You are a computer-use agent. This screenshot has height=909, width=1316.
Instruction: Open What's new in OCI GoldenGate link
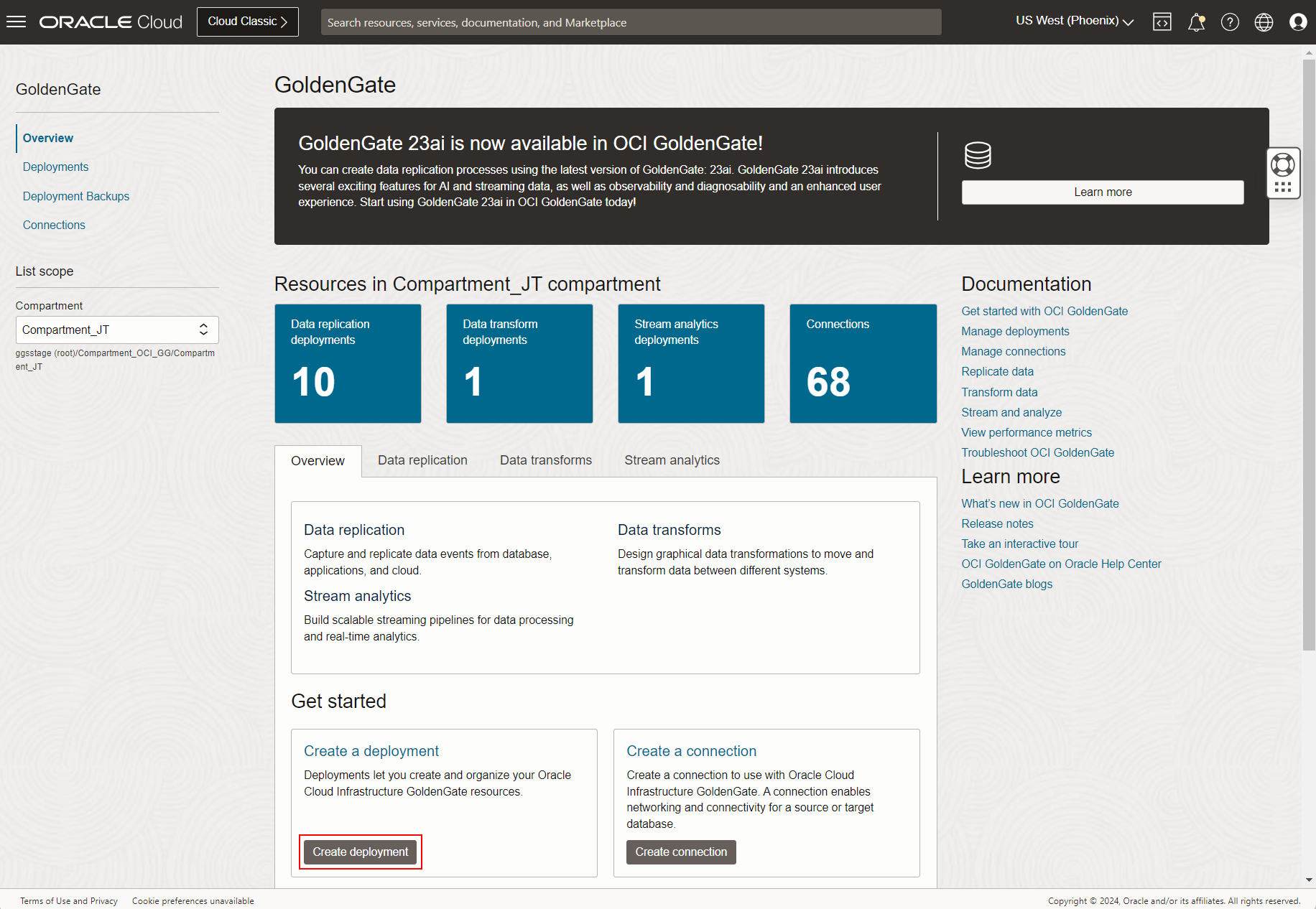click(x=1040, y=503)
